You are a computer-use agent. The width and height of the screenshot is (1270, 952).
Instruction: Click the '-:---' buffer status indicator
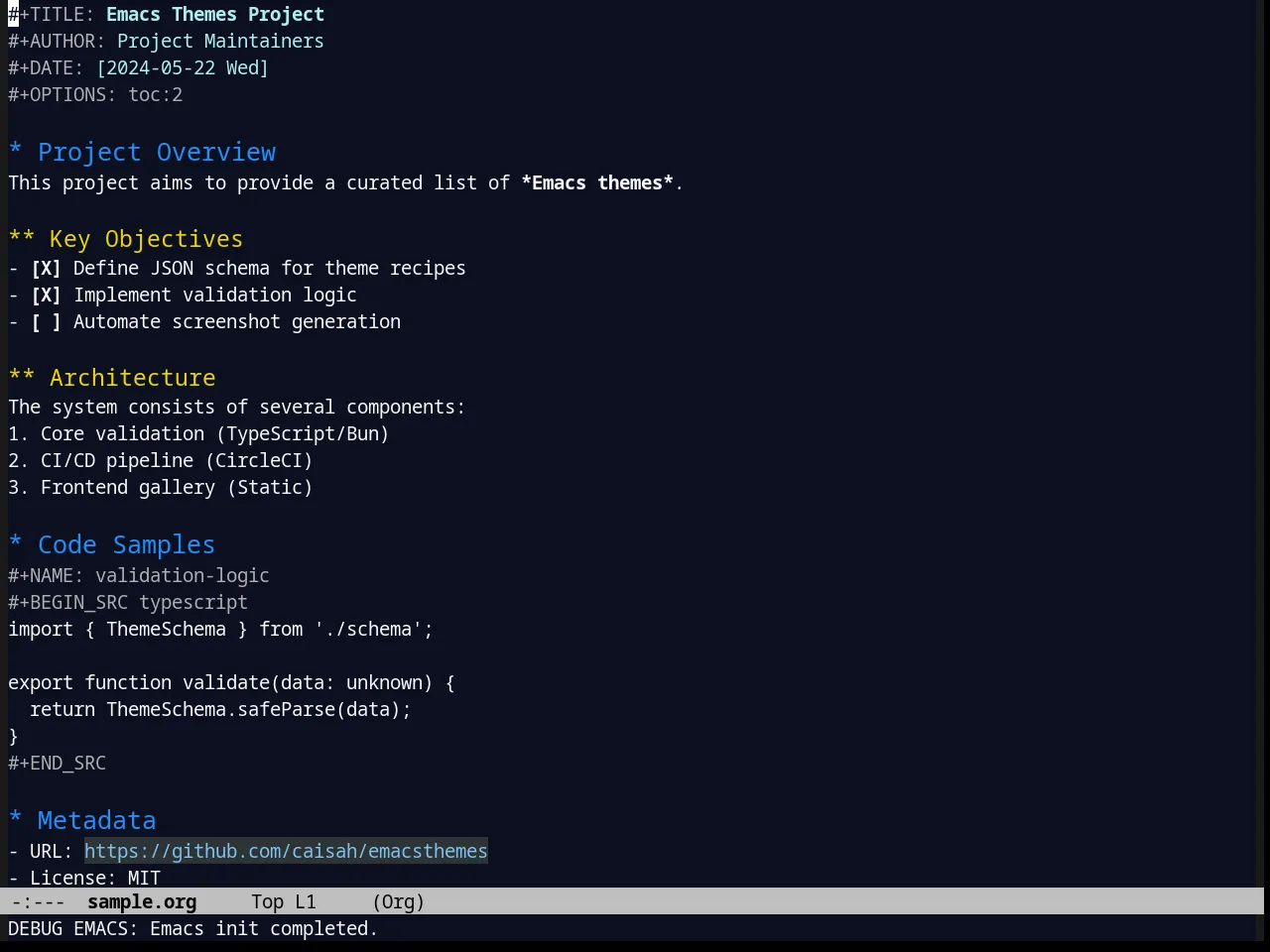pos(39,901)
